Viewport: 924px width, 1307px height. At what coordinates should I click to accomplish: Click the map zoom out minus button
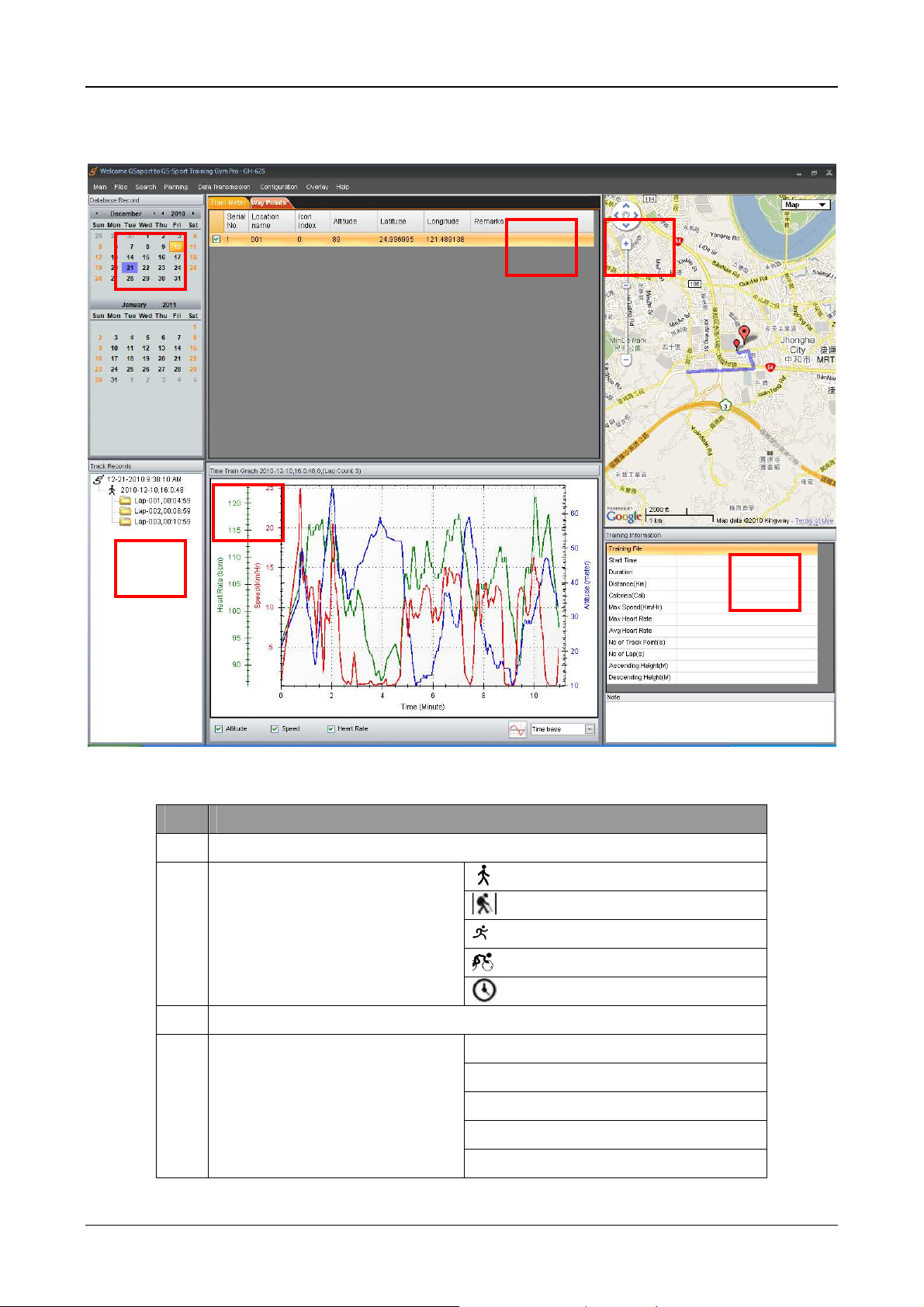[626, 360]
